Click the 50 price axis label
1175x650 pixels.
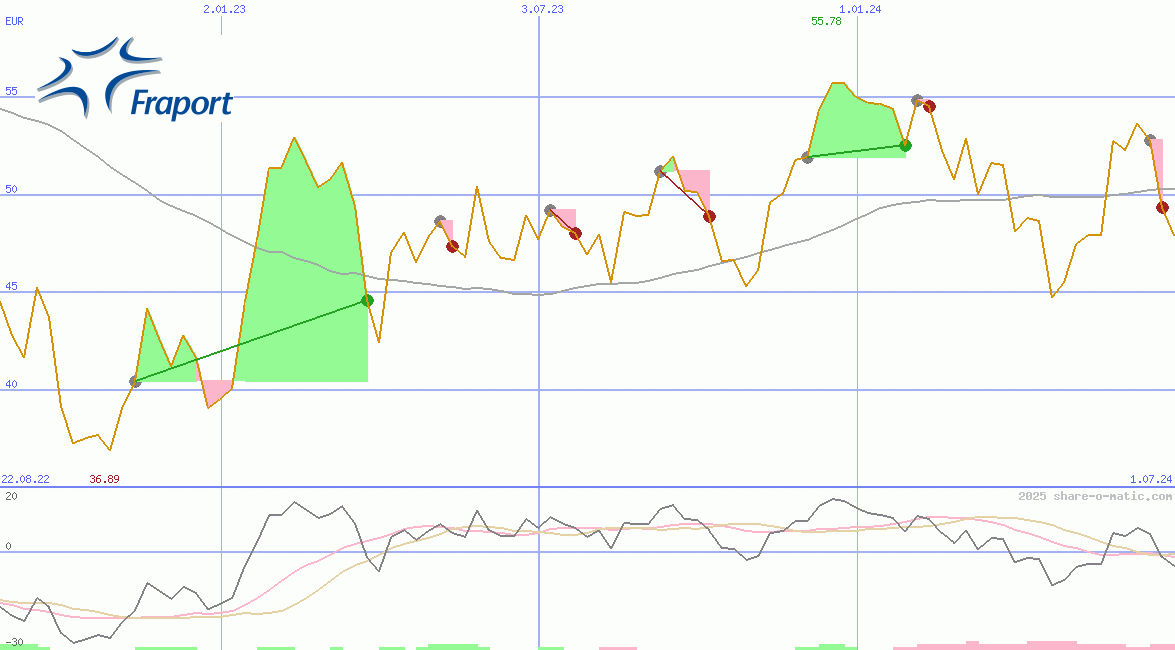(x=10, y=189)
